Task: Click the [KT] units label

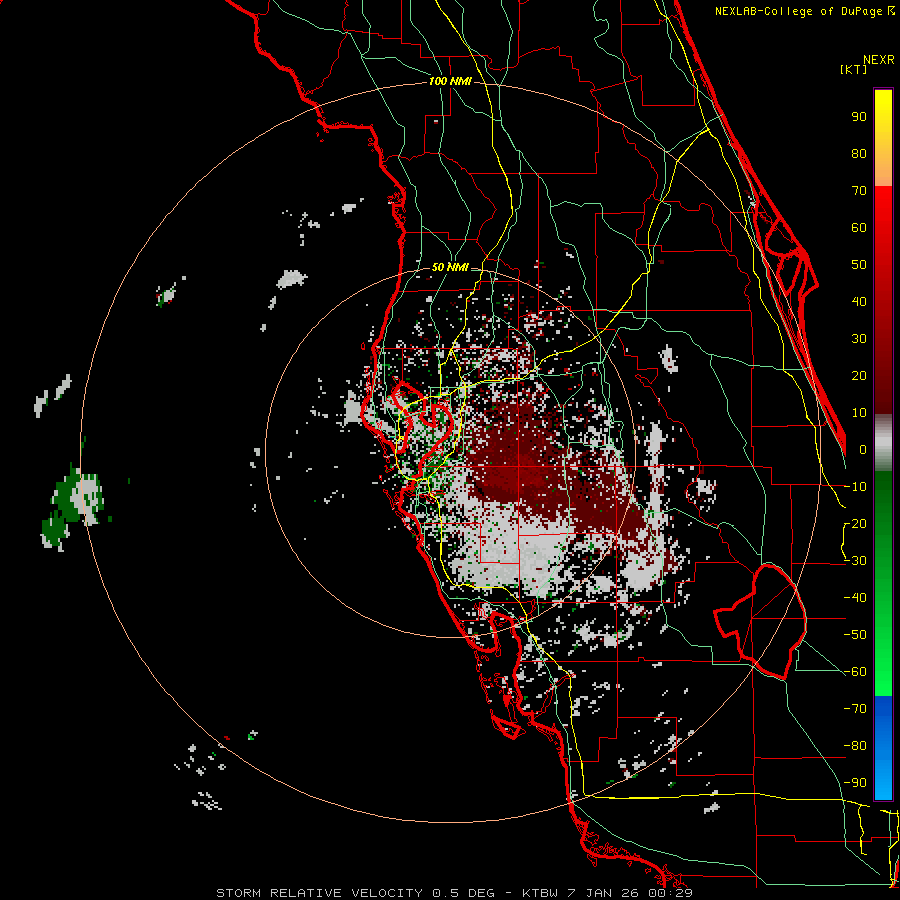Action: click(x=854, y=69)
